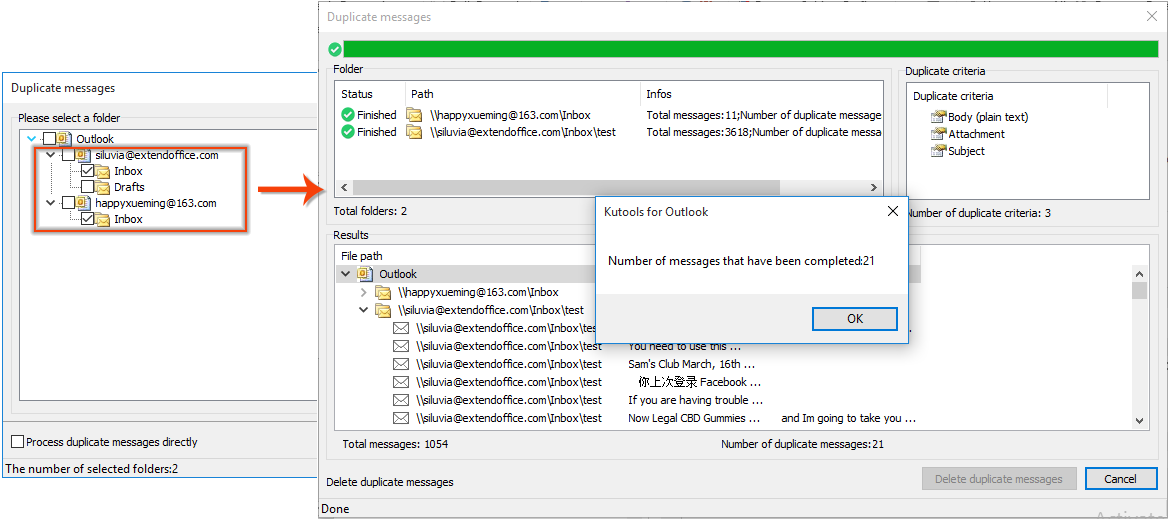This screenshot has width=1169, height=520.
Task: Click Results scrollbar up arrow
Action: tap(1139, 274)
